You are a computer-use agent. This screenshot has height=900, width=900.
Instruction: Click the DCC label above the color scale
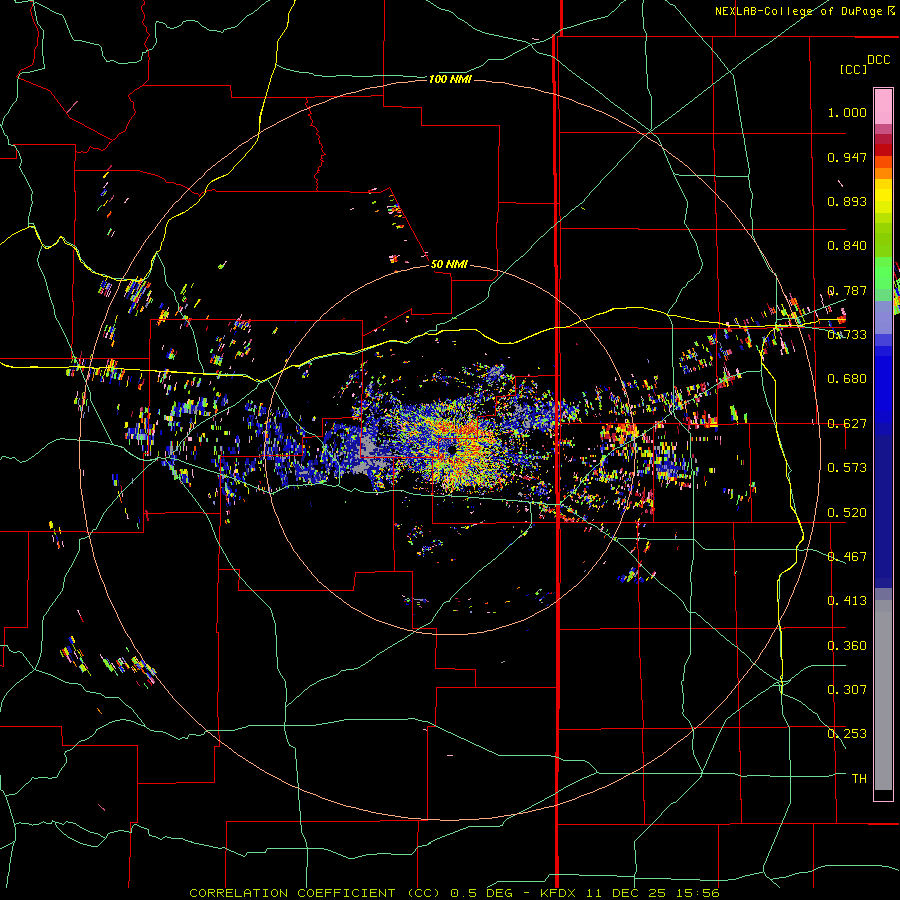point(878,60)
